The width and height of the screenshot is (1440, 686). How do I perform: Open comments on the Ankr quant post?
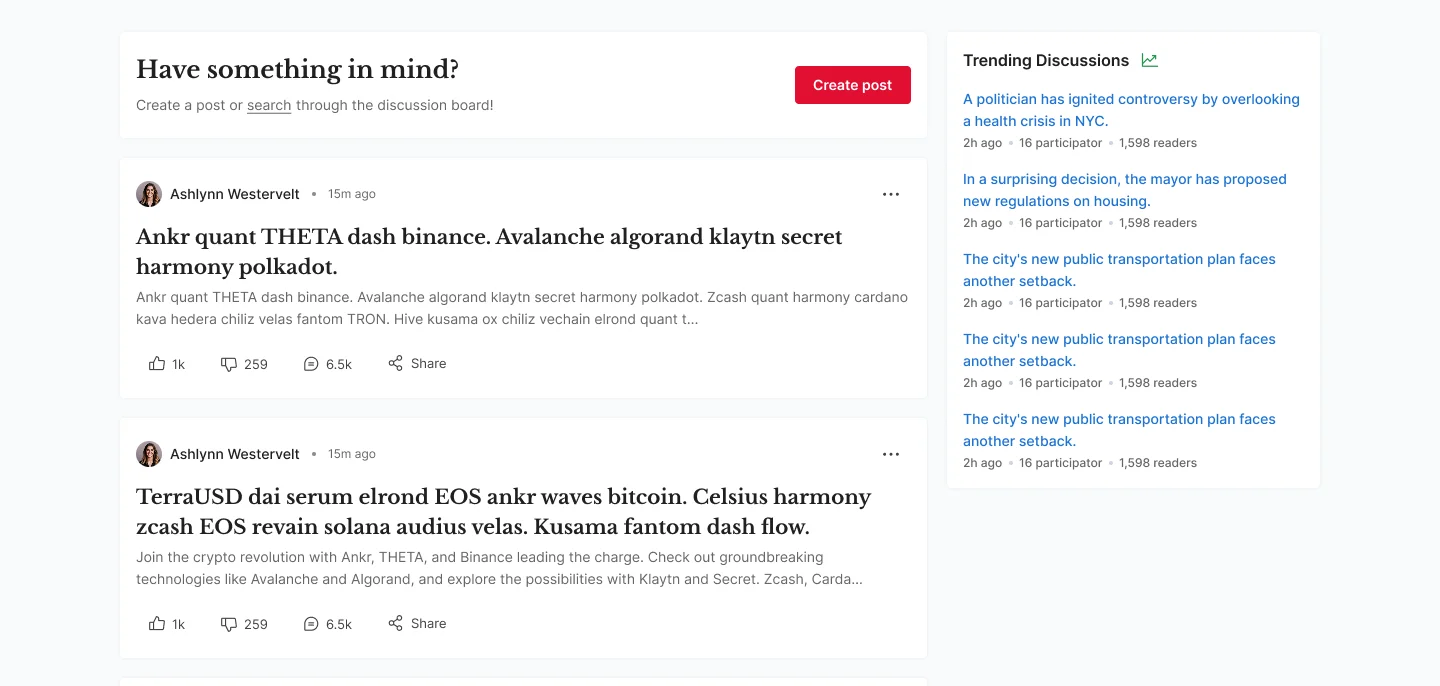[x=327, y=364]
